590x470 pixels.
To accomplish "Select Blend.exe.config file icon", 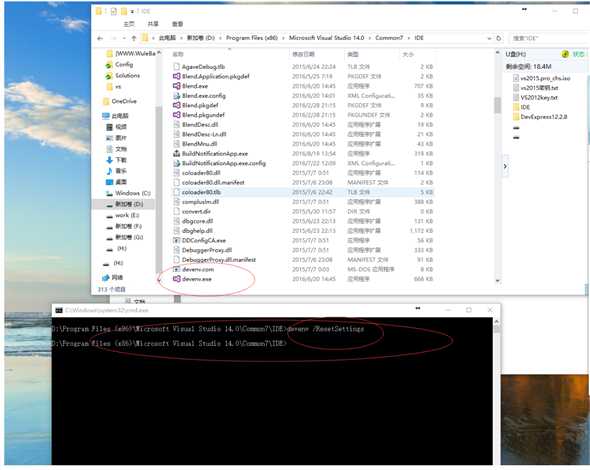I will (x=176, y=96).
